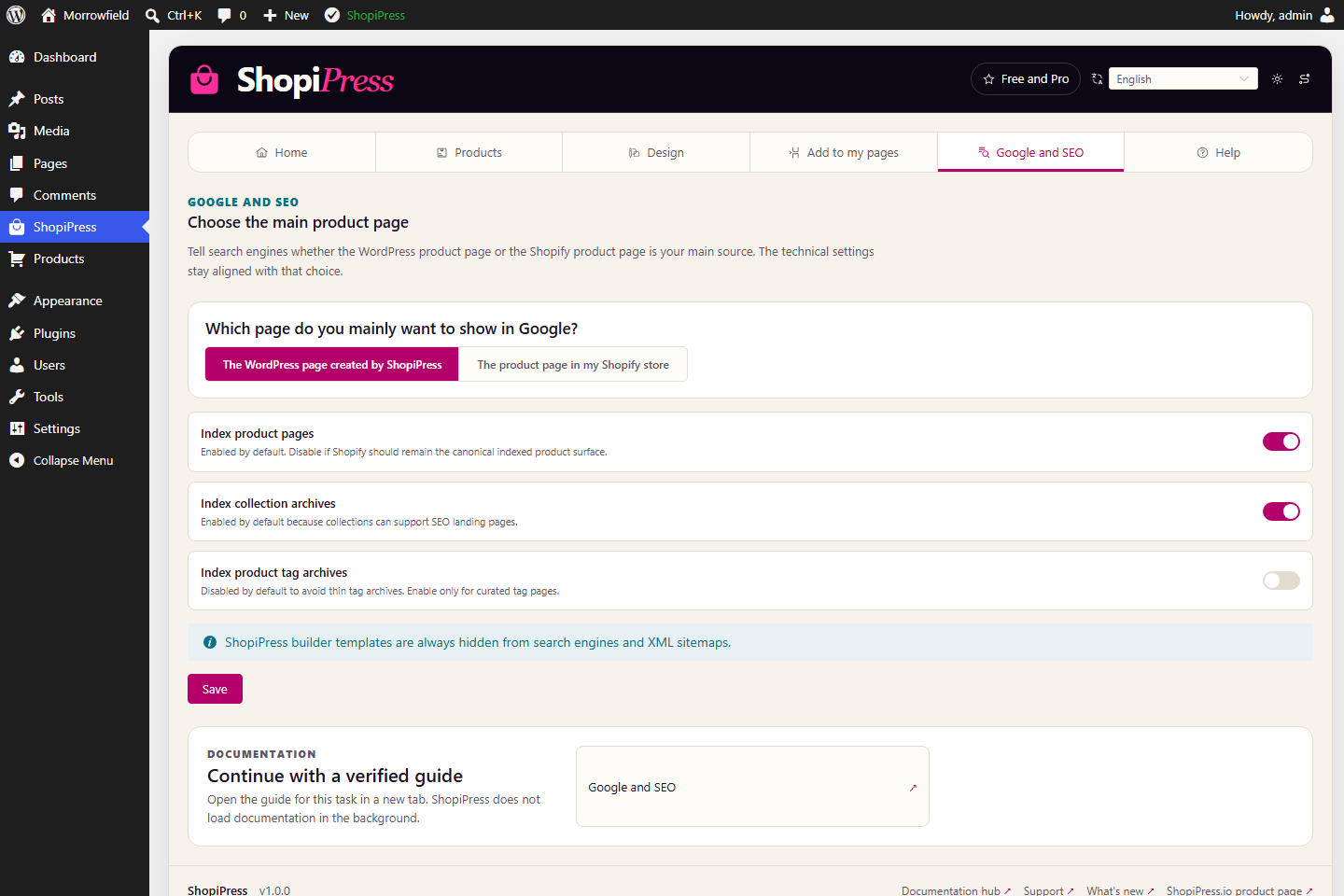
Task: Choose WordPress page created by ShopiPress
Action: point(332,364)
